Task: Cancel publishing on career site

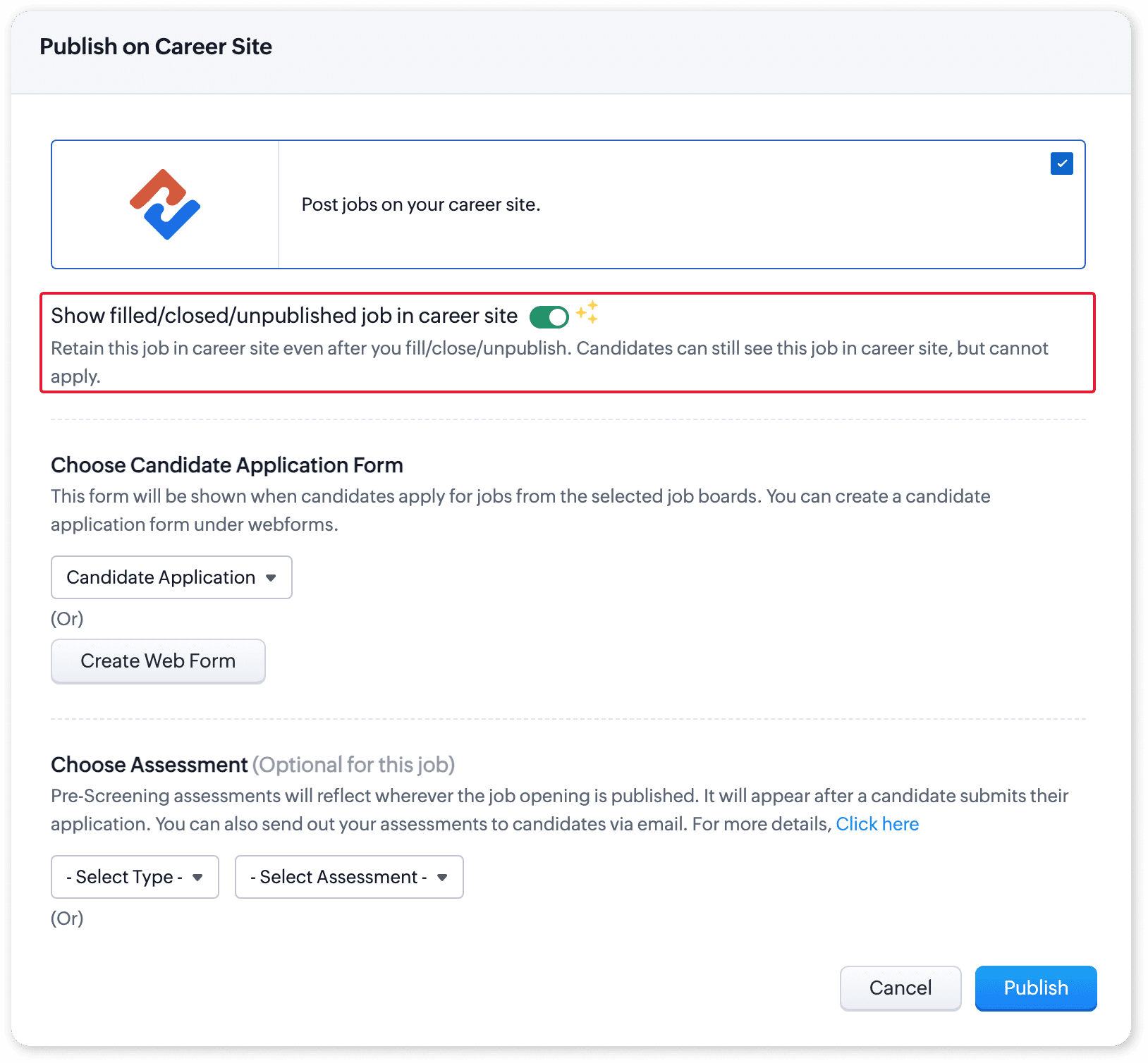Action: [900, 988]
